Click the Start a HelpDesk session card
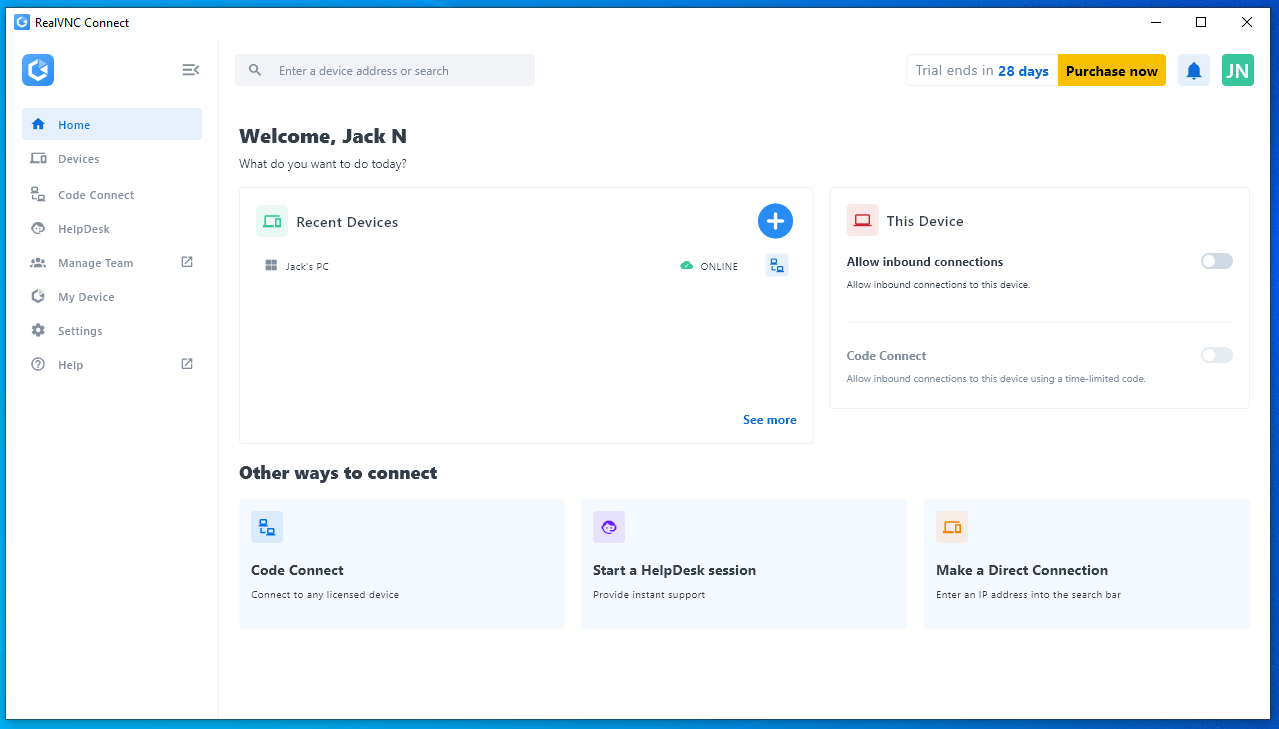Screen dimensions: 1279x729 [x=744, y=564]
